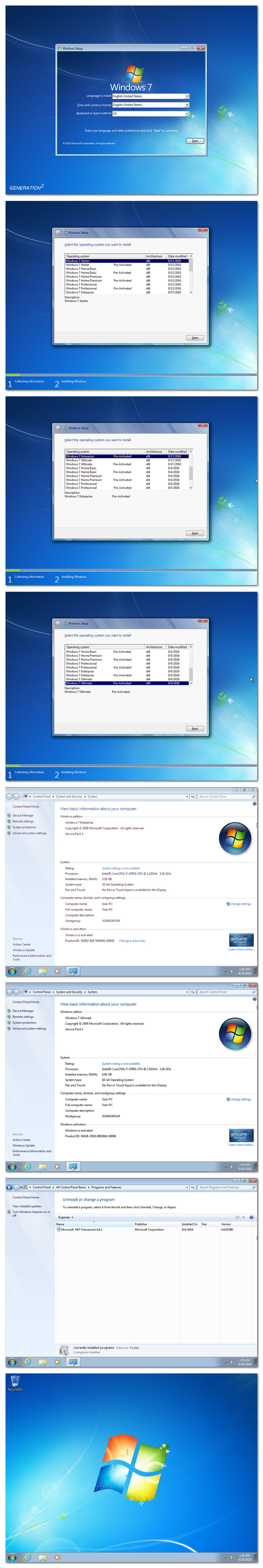Click Next in the setup dialog with Windows 7 Starter selected
Image resolution: width=263 pixels, height=1568 pixels.
(x=194, y=338)
